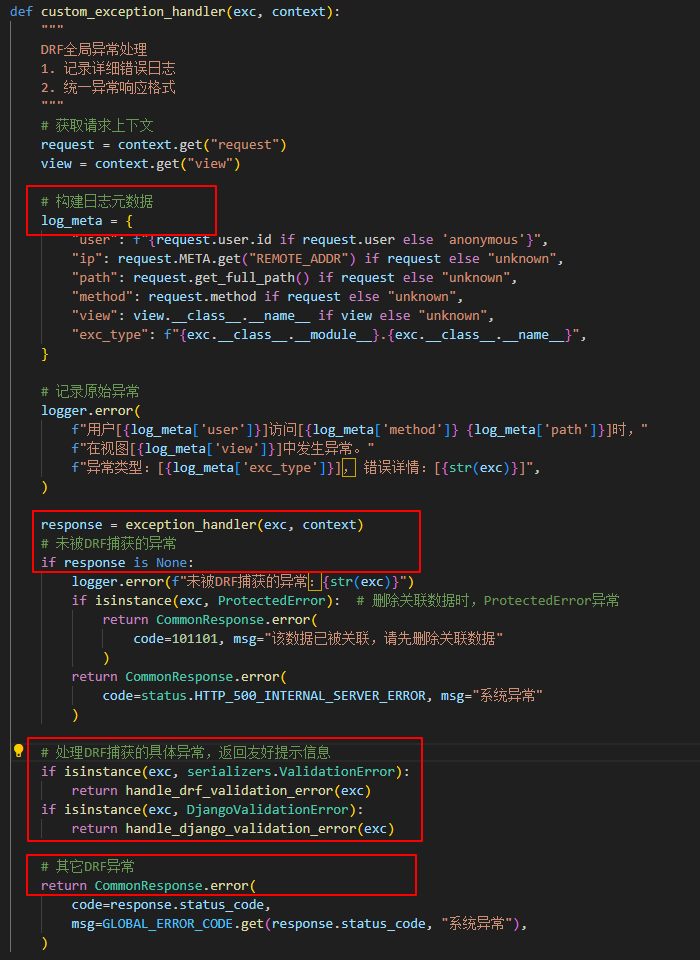The width and height of the screenshot is (700, 960).
Task: Click the comment # 记录原始异常
Action: click(x=90, y=391)
